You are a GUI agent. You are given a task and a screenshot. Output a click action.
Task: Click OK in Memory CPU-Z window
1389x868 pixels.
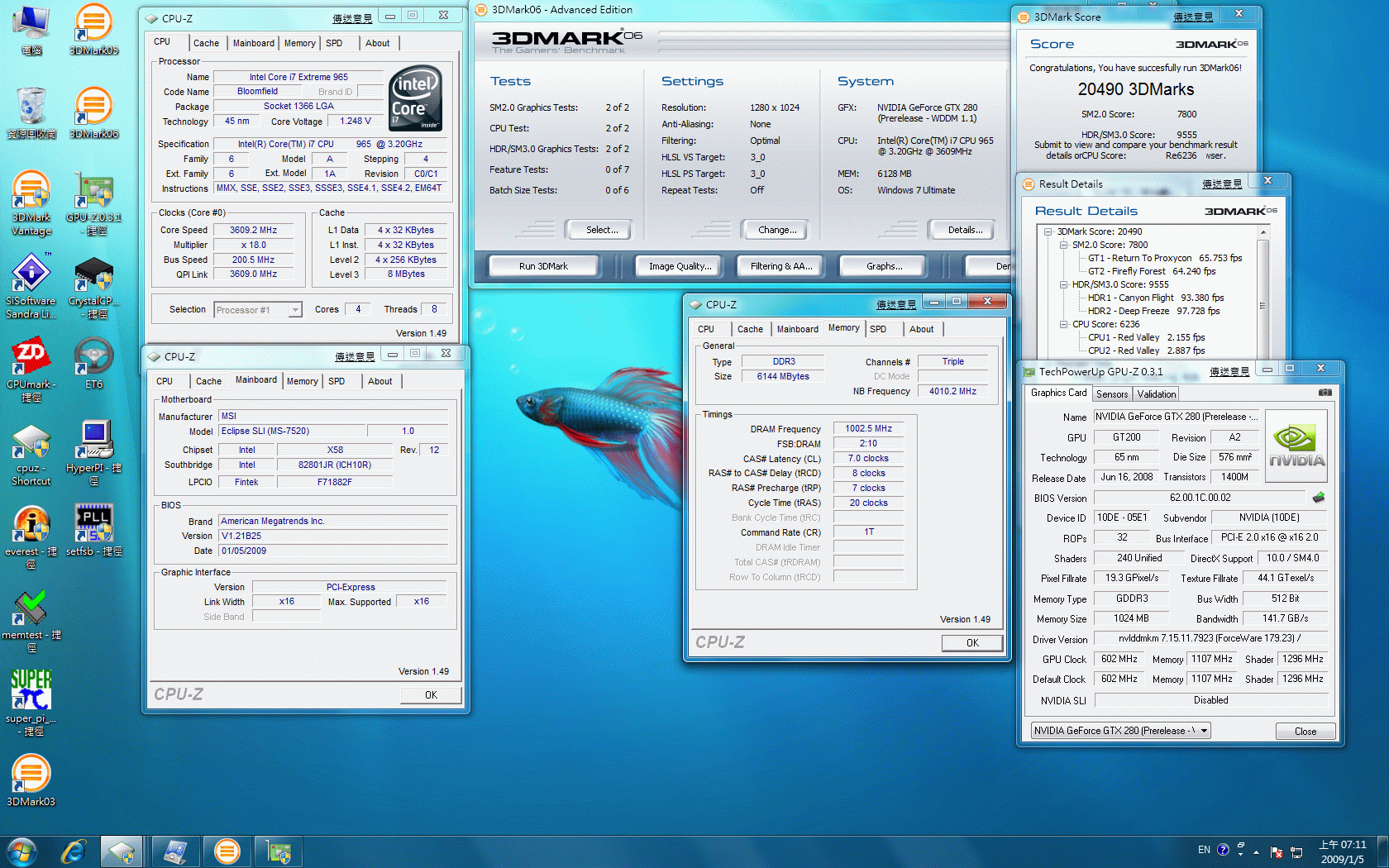point(972,642)
